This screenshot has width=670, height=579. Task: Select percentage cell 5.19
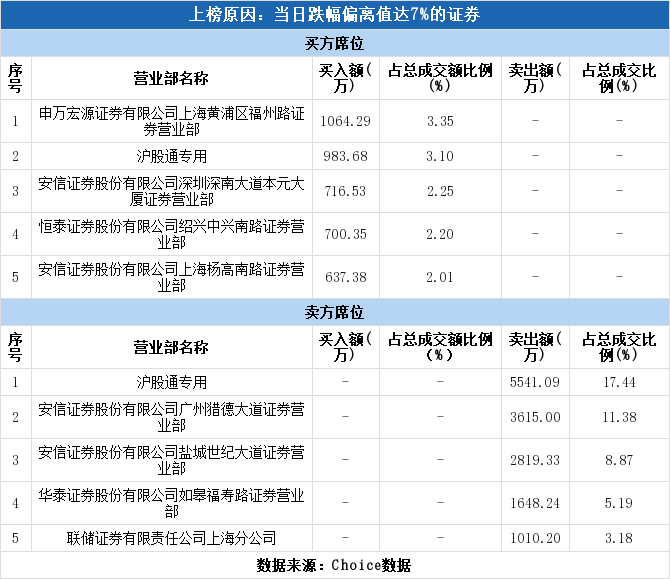coord(620,504)
